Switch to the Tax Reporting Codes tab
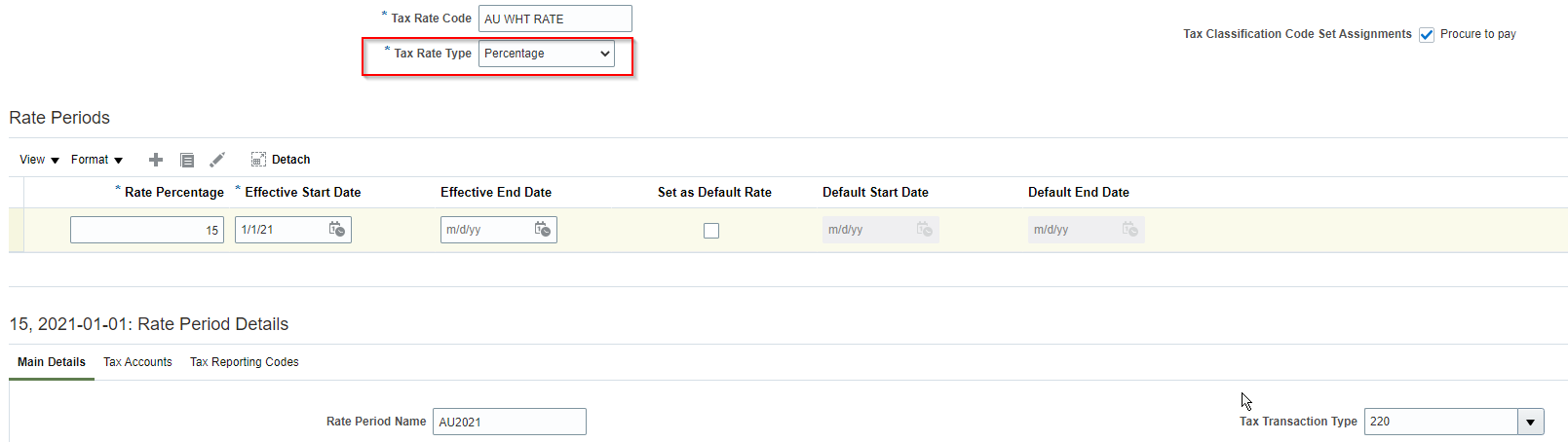 pyautogui.click(x=244, y=362)
